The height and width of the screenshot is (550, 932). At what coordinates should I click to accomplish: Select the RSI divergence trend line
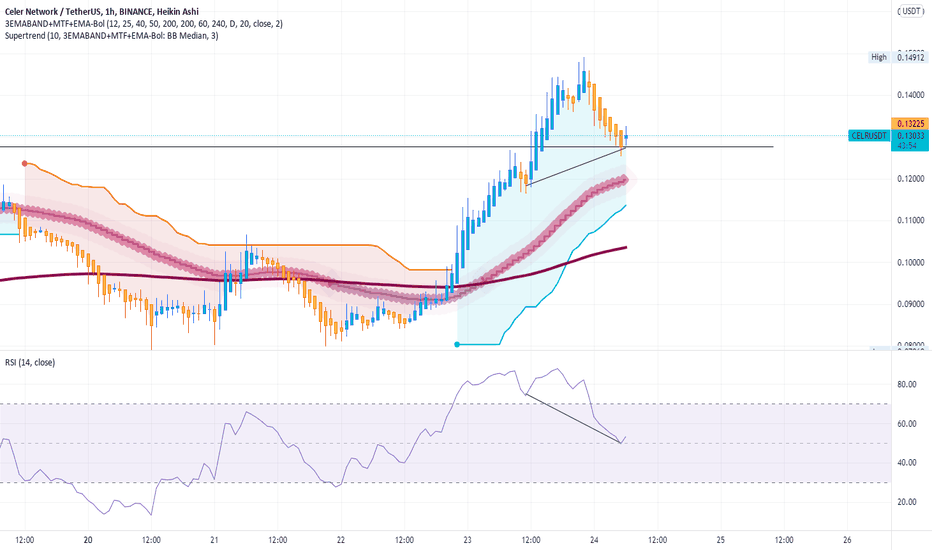click(574, 419)
